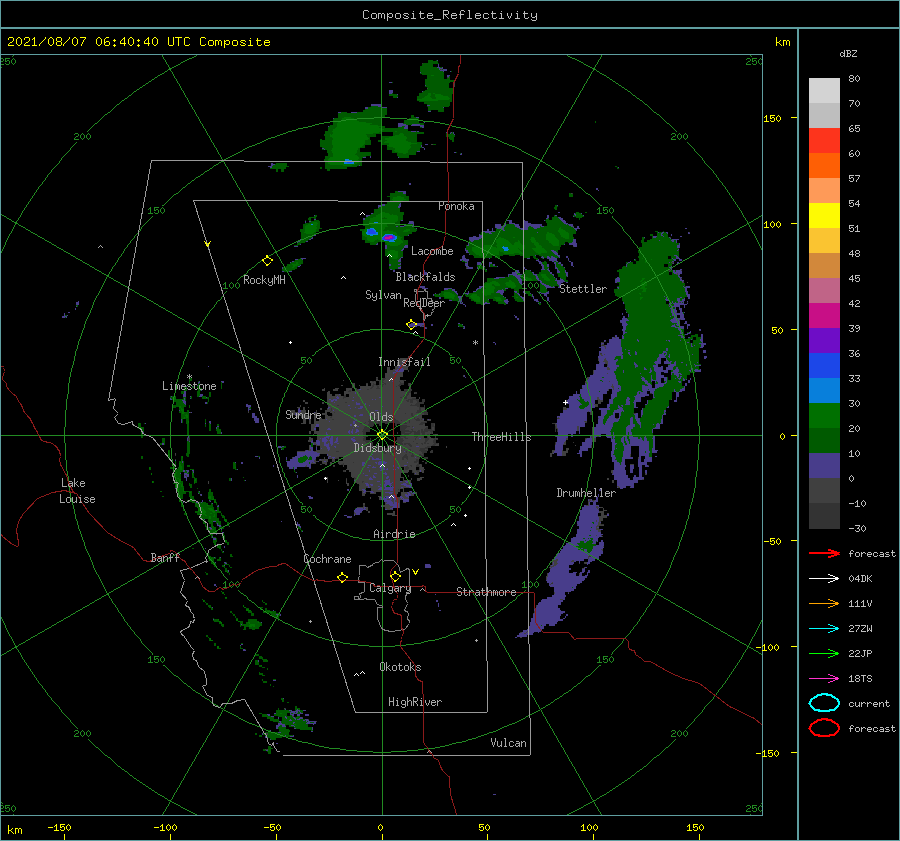Click the asterisk marker above Limestone

point(189,377)
